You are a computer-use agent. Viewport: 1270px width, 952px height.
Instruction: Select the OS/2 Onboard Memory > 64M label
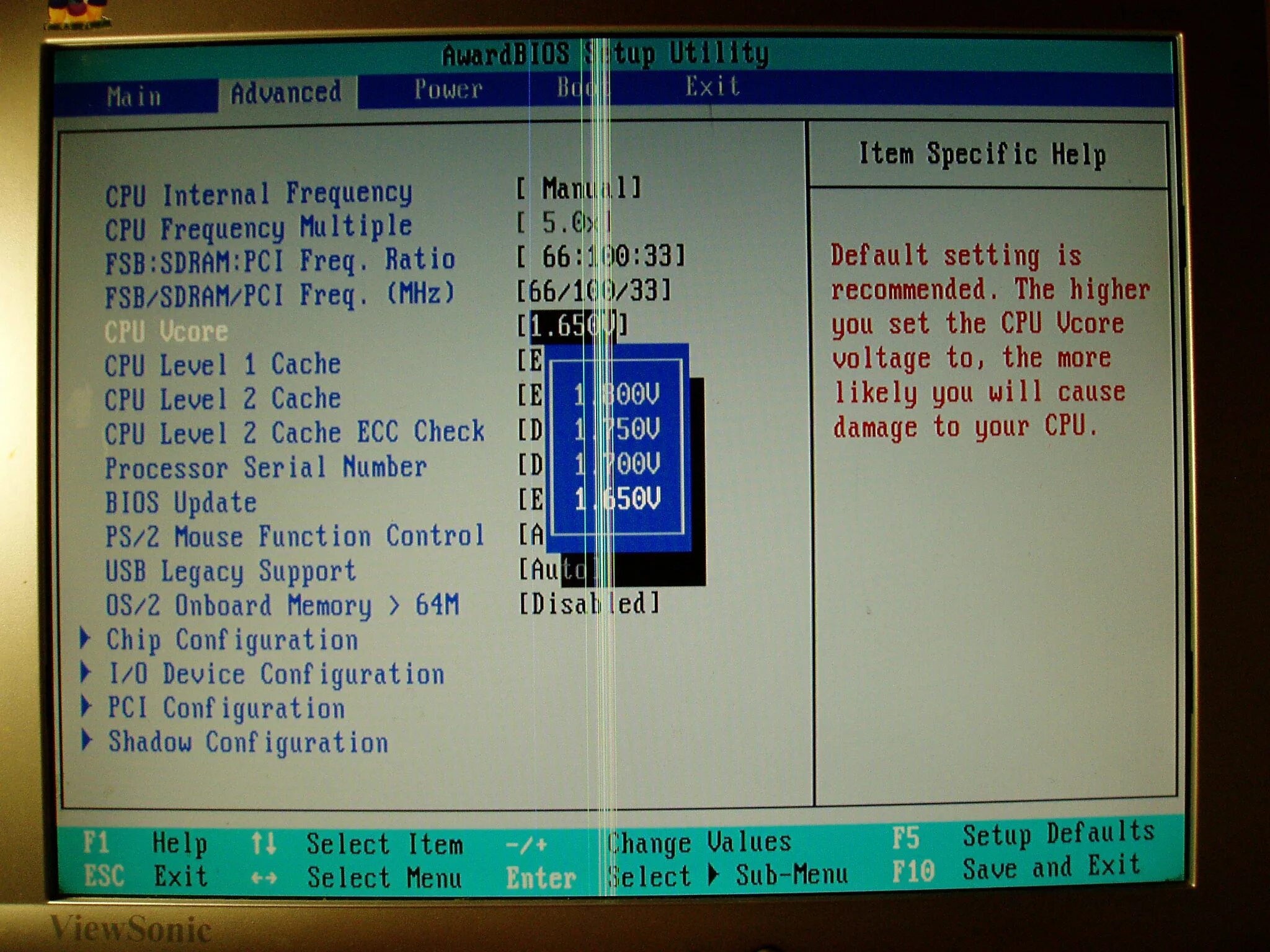[282, 605]
